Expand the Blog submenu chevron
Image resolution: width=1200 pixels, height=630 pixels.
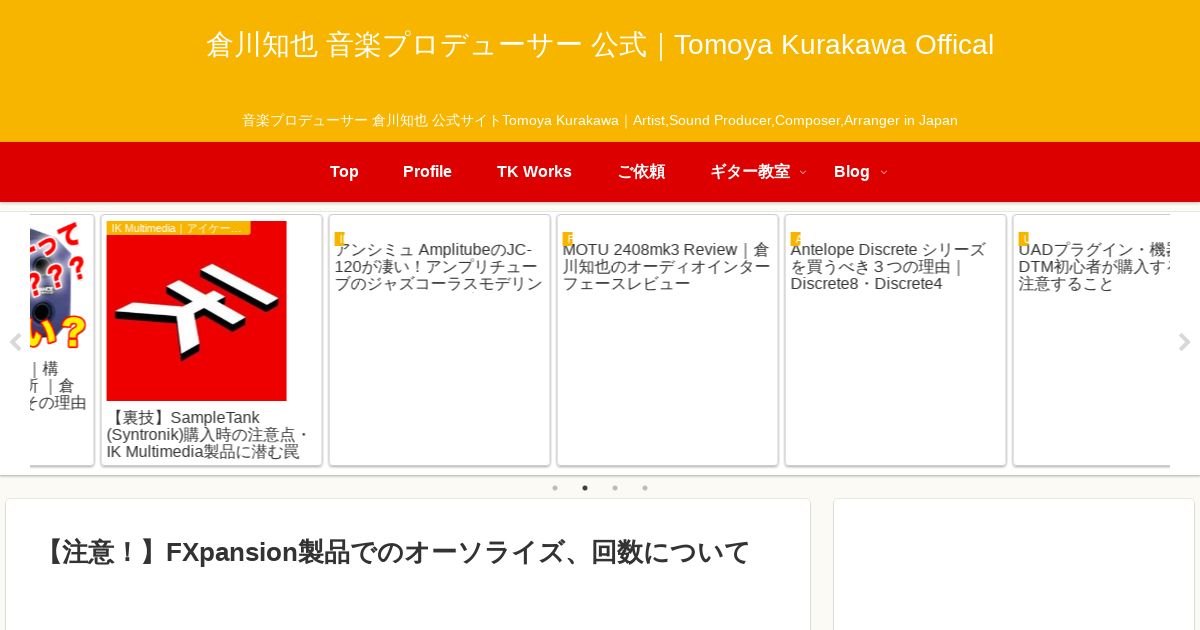pos(883,172)
